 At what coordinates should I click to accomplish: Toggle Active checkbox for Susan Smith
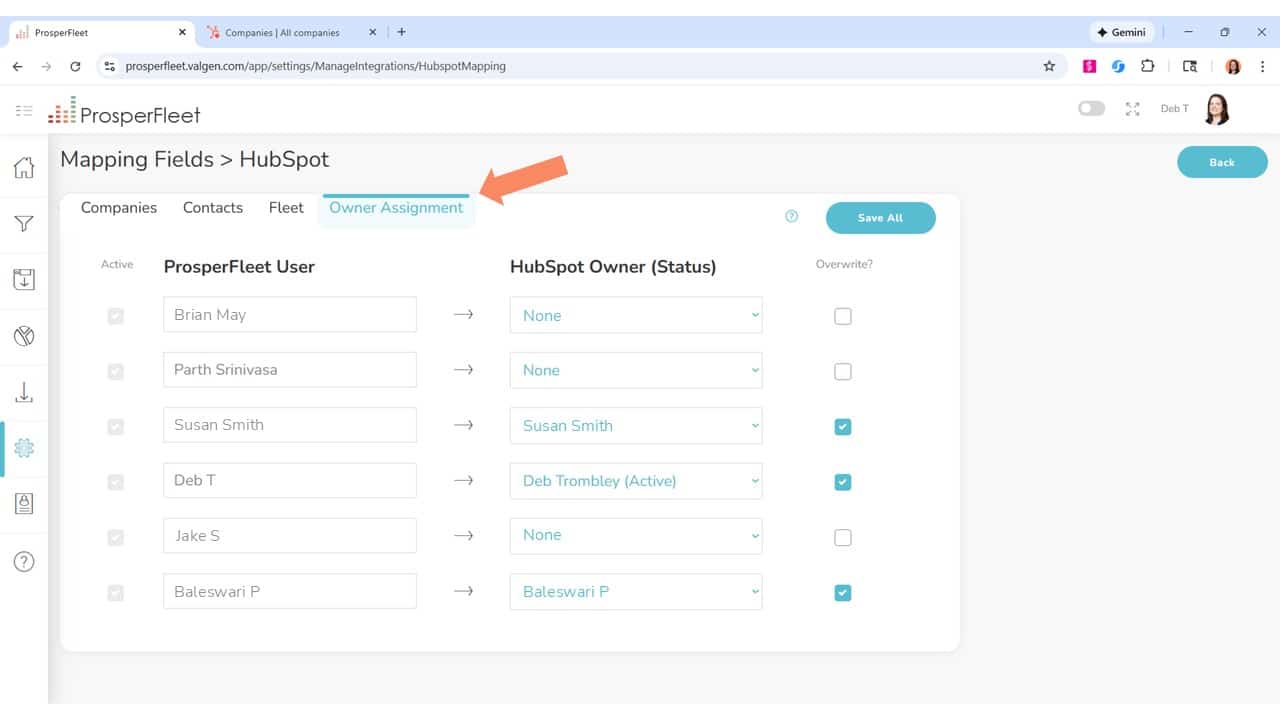[x=116, y=427]
